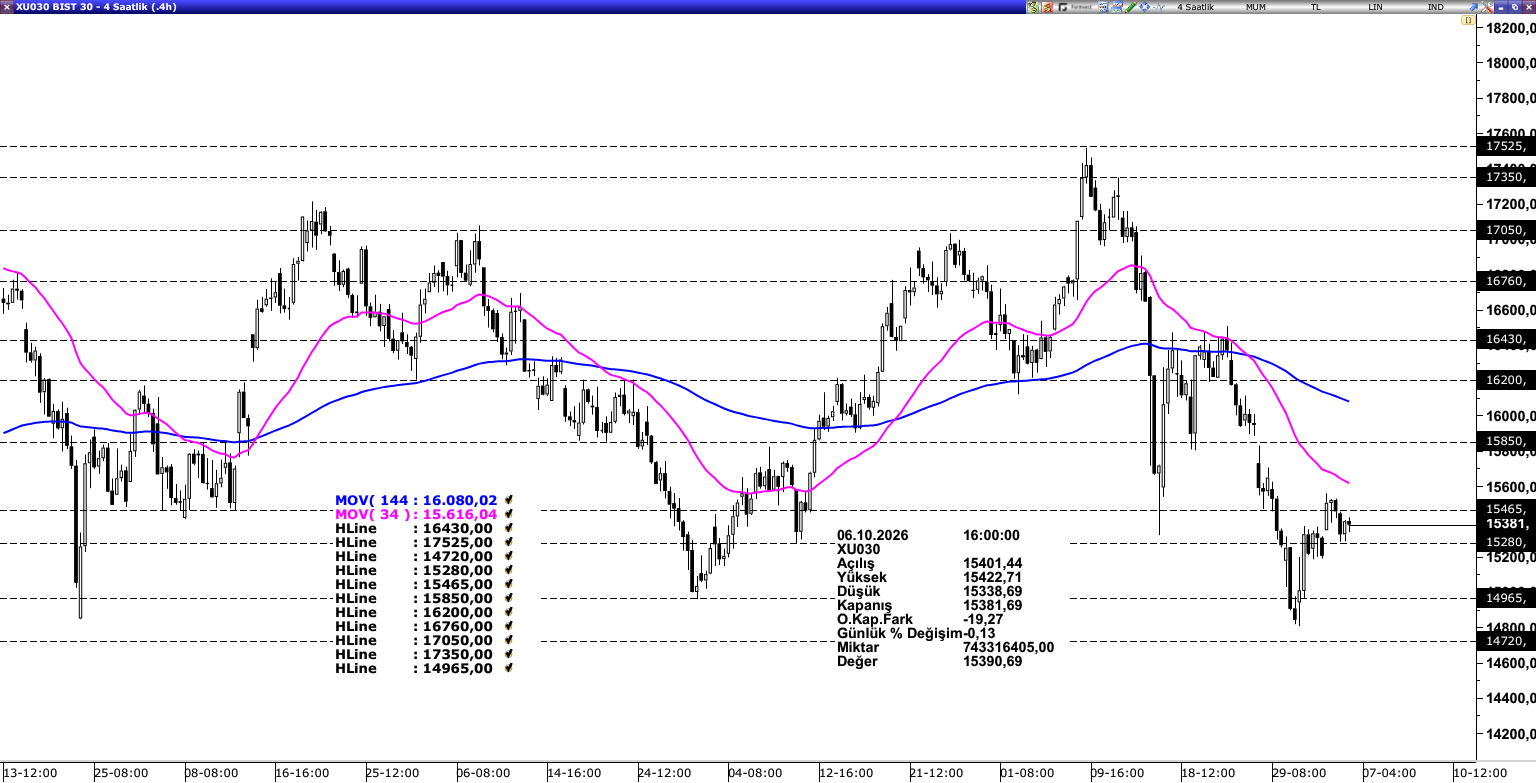Screen dimensions: 1536x783
Task: Select the HLine : 14720,00 legend text
Action: point(414,556)
